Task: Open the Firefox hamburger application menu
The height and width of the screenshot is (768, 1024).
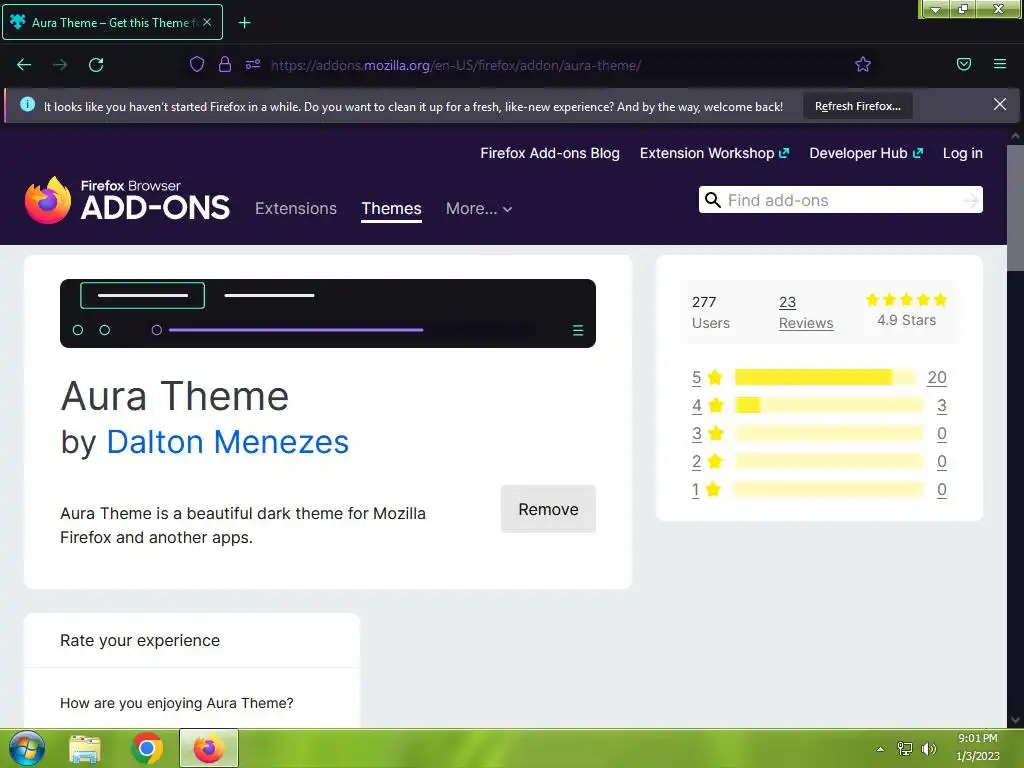Action: [x=1000, y=64]
